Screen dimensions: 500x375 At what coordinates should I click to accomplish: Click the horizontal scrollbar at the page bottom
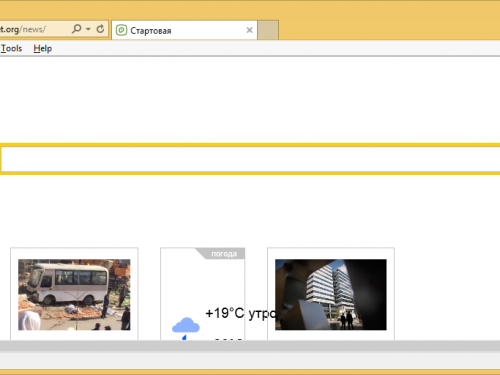click(x=250, y=346)
